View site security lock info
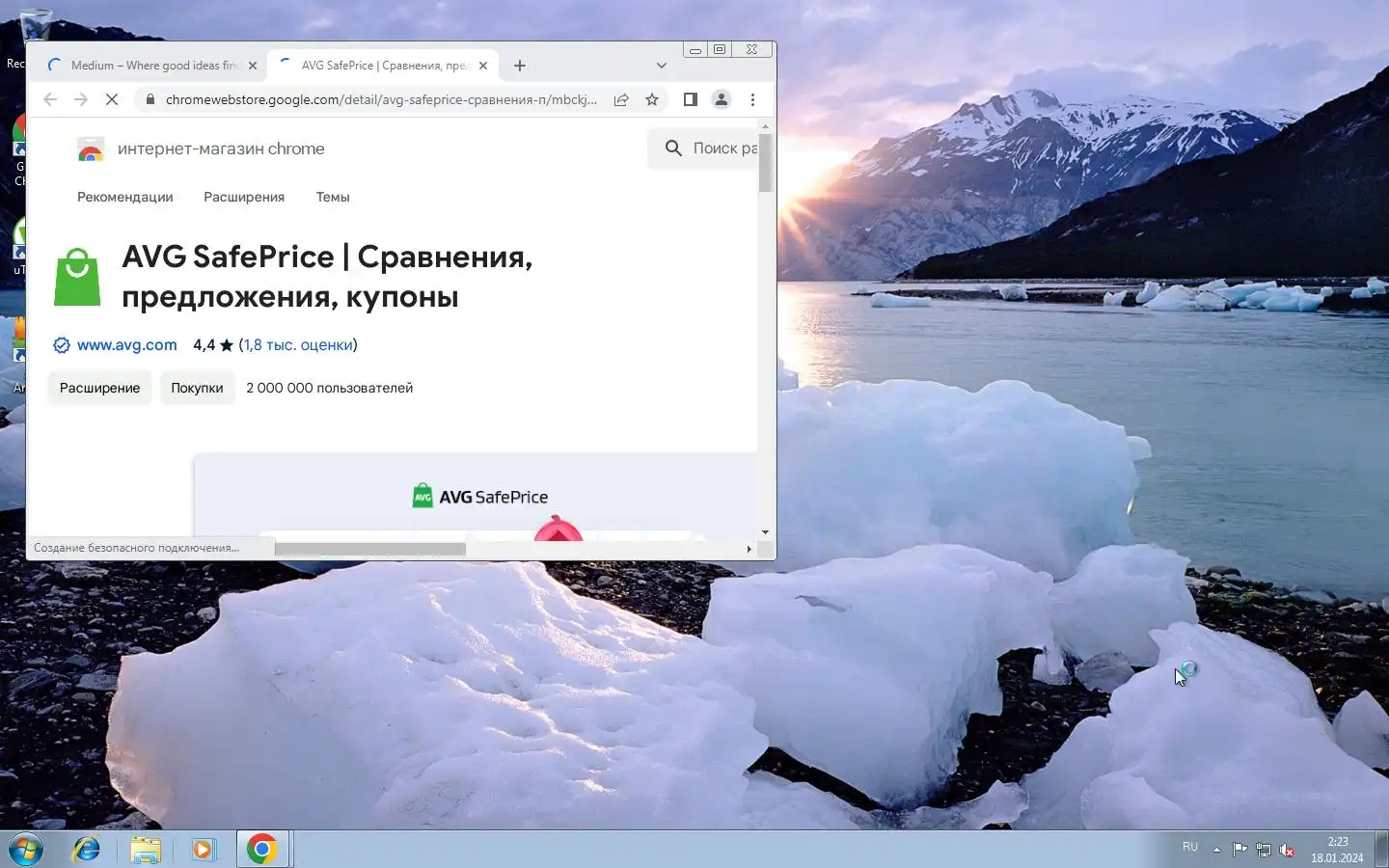 coord(150,99)
